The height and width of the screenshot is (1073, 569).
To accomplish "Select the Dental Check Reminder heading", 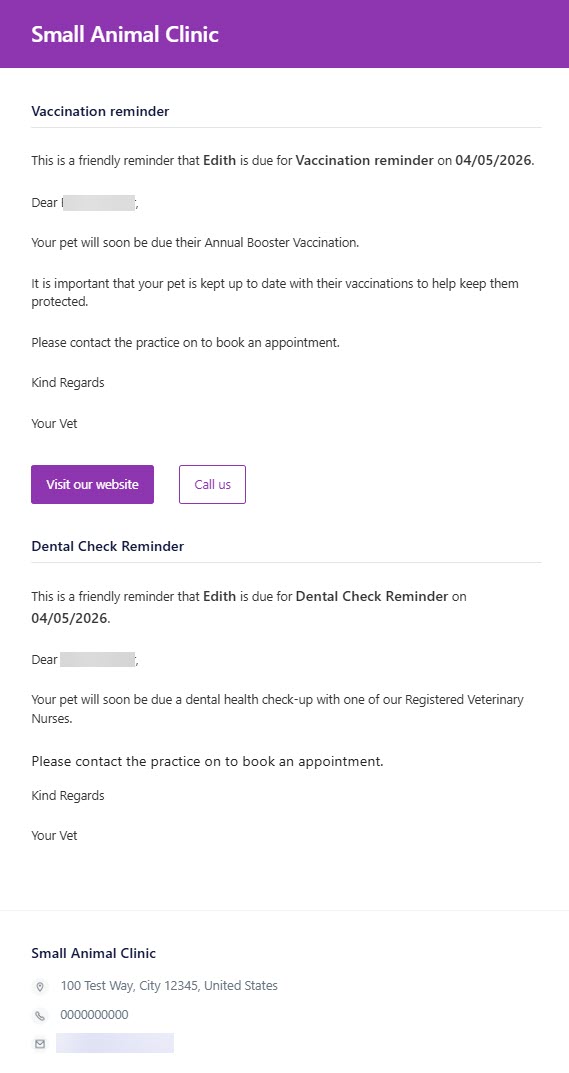I will coord(108,546).
